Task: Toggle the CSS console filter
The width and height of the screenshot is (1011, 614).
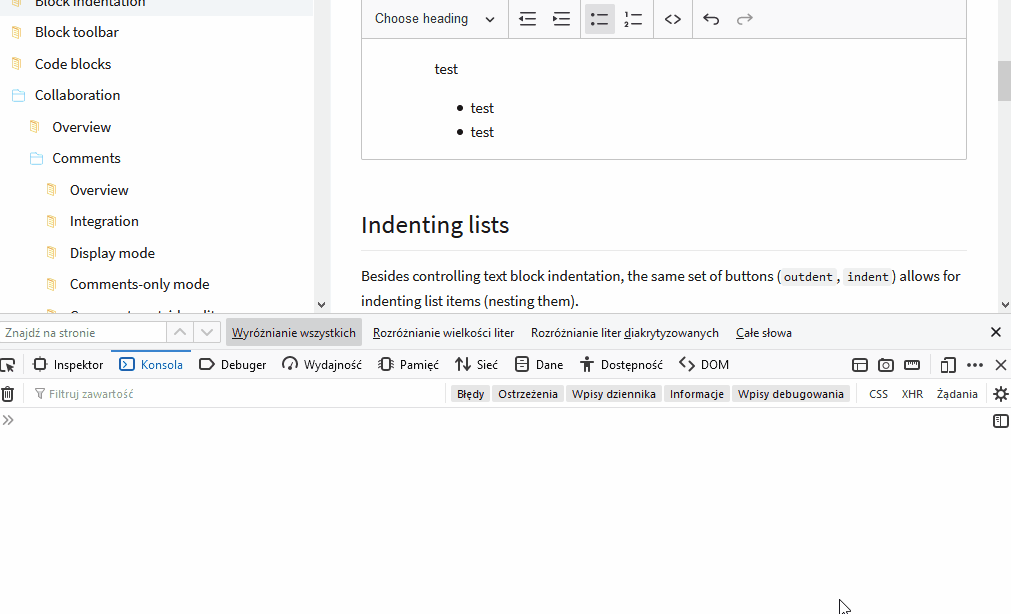Action: [x=878, y=394]
